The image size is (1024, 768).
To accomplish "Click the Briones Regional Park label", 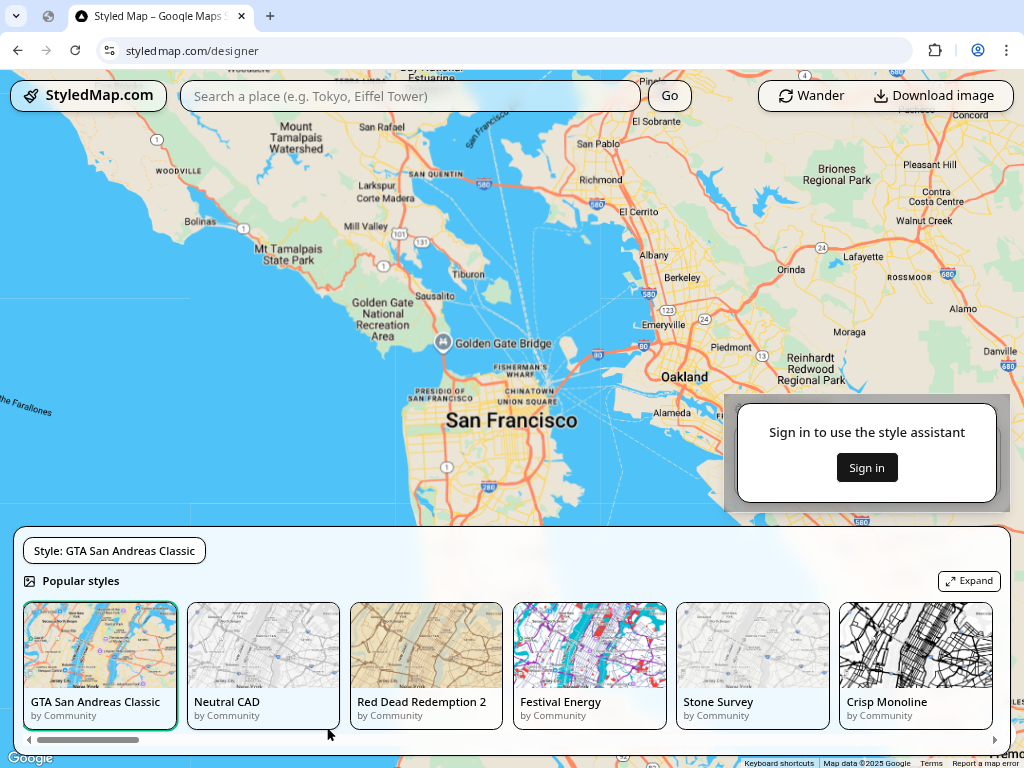I will pos(837,174).
